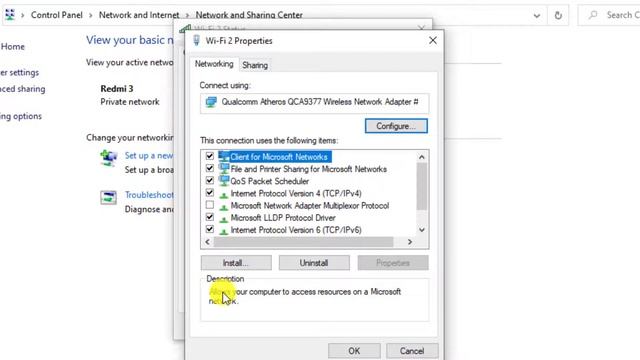
Task: Enable Microsoft Network Adapter Multiplexor Protocol checkbox
Action: [x=210, y=205]
